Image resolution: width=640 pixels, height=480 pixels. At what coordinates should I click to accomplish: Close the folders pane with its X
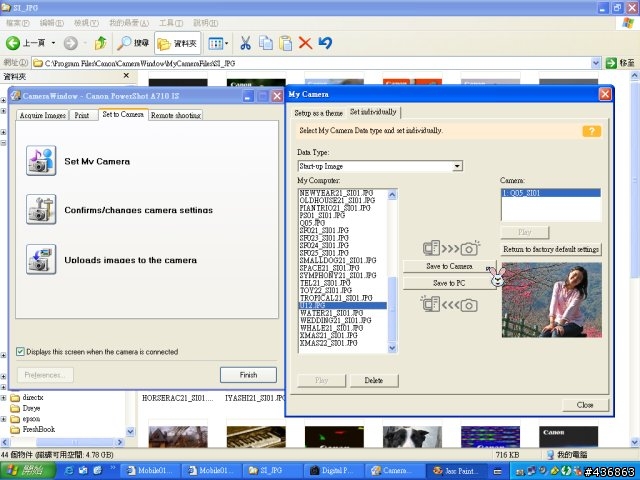[x=126, y=76]
